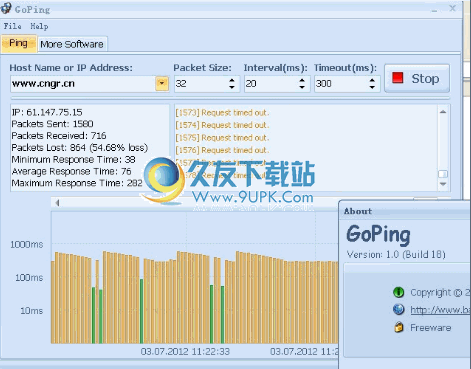Close the GoPing window
The image size is (471, 369).
click(452, 8)
